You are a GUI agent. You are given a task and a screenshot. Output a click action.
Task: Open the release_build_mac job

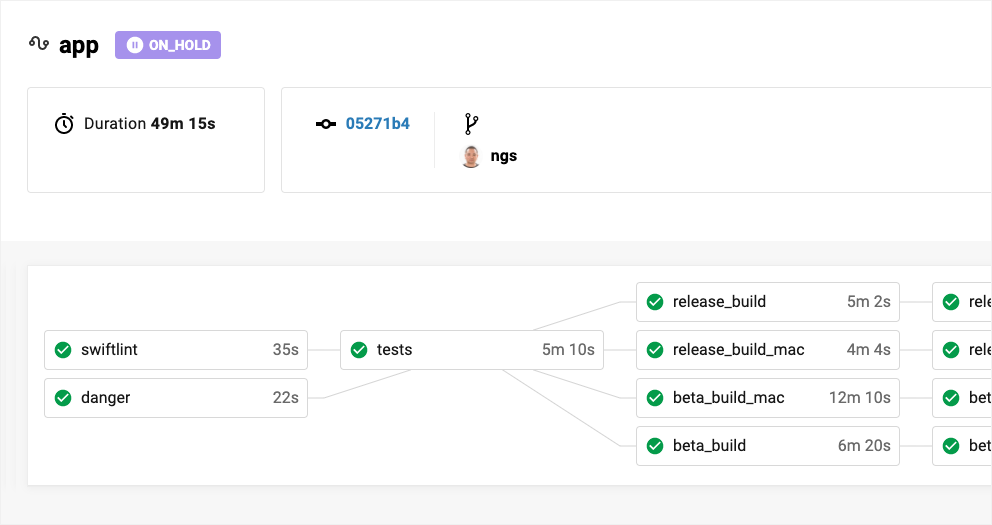pyautogui.click(x=767, y=350)
